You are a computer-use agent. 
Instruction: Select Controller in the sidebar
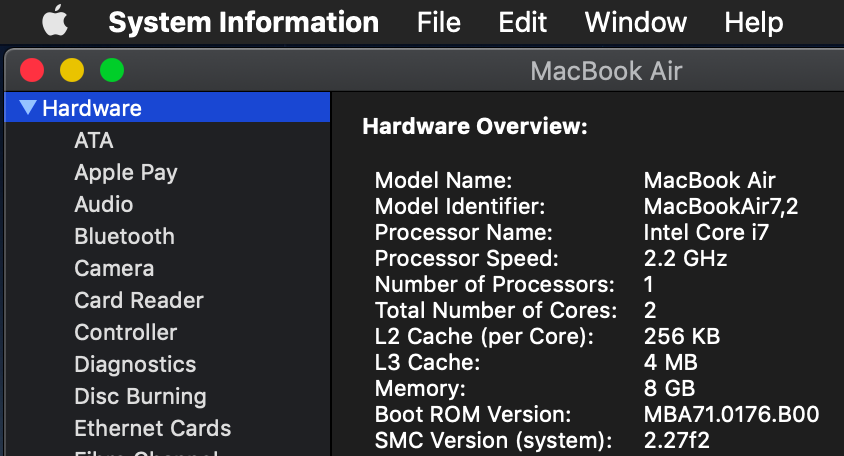point(125,332)
